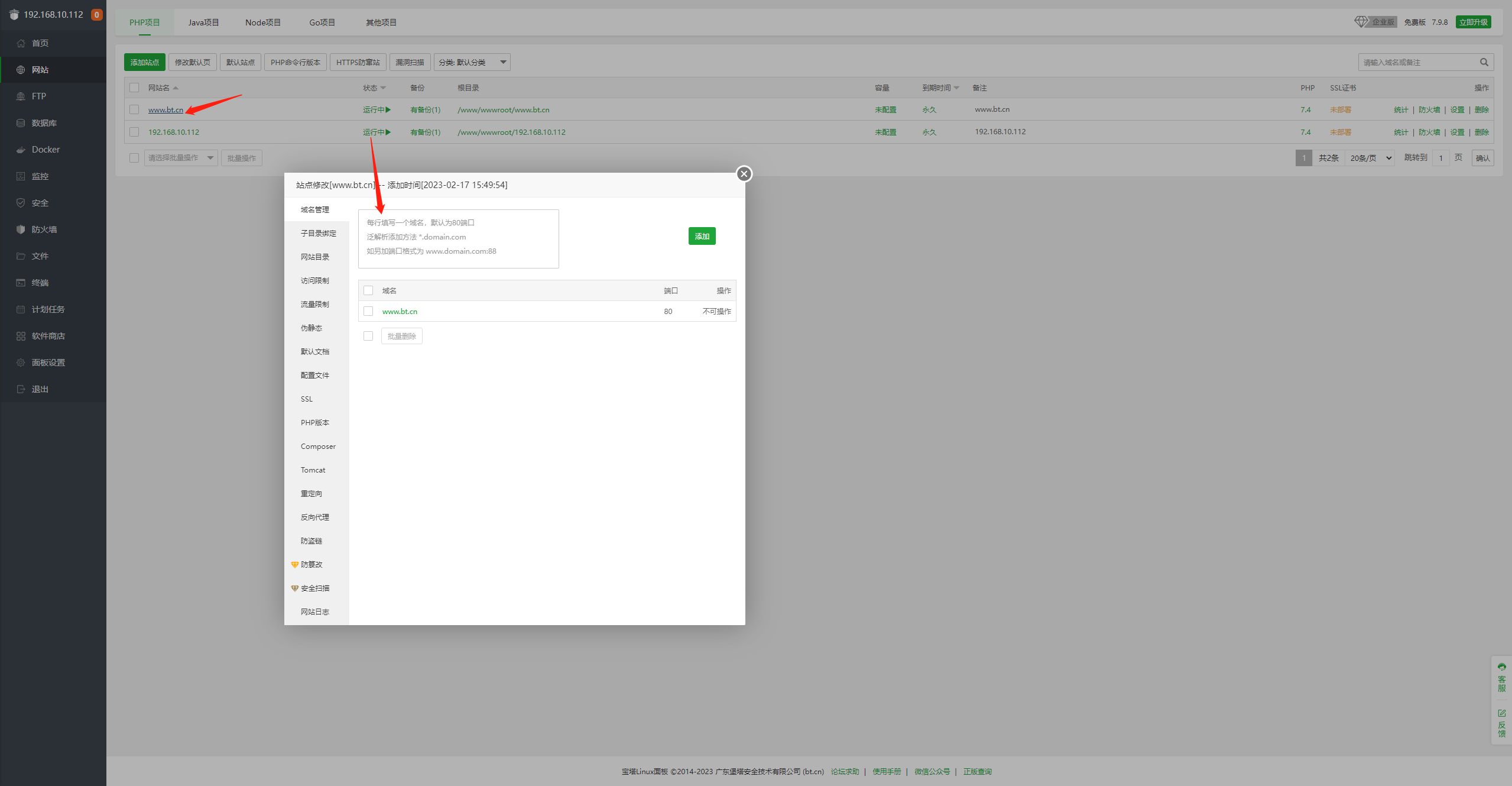
Task: Click the logout icon in sidebar
Action: [21, 389]
